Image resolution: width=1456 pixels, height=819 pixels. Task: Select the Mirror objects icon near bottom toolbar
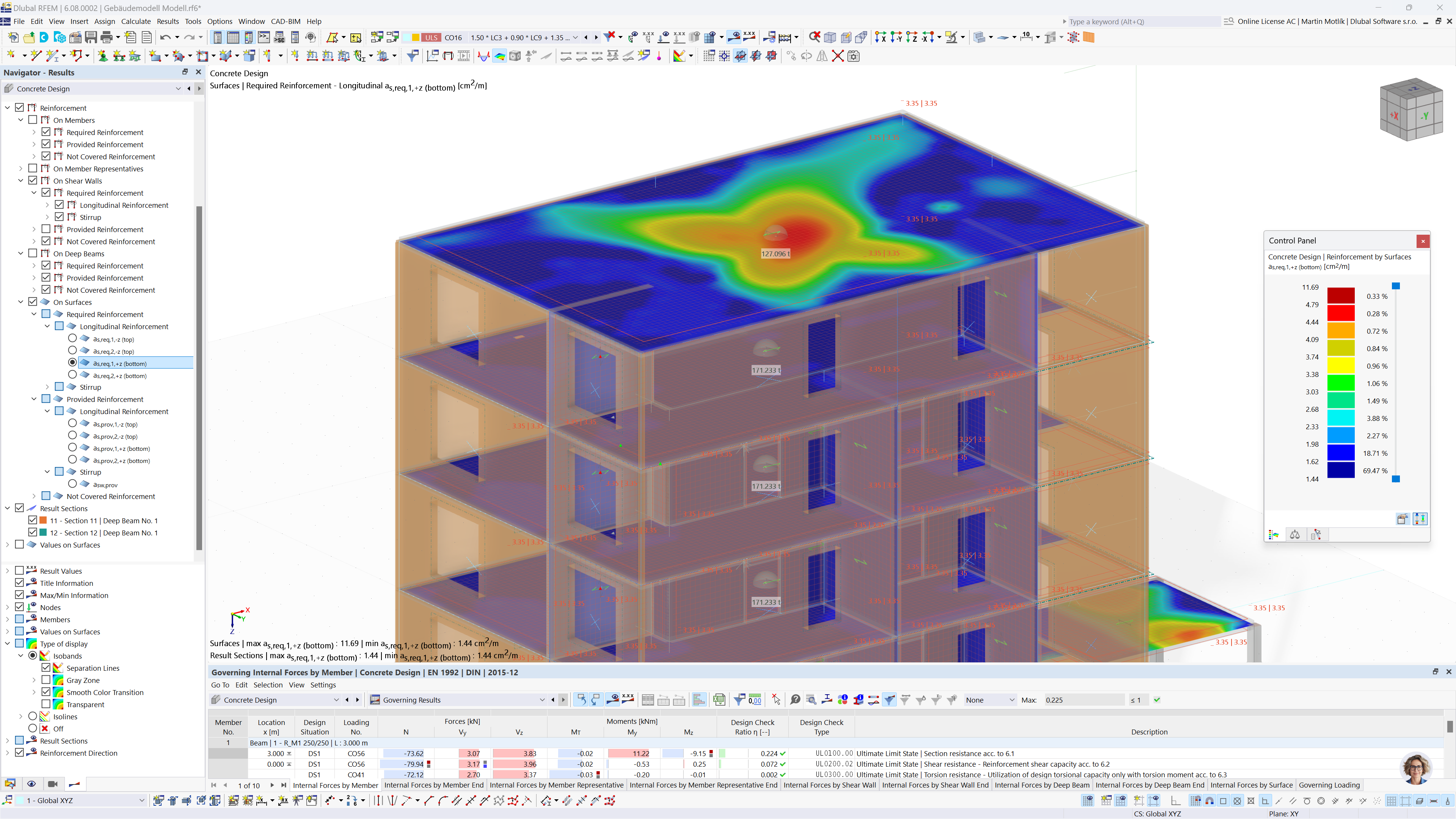click(x=822, y=56)
